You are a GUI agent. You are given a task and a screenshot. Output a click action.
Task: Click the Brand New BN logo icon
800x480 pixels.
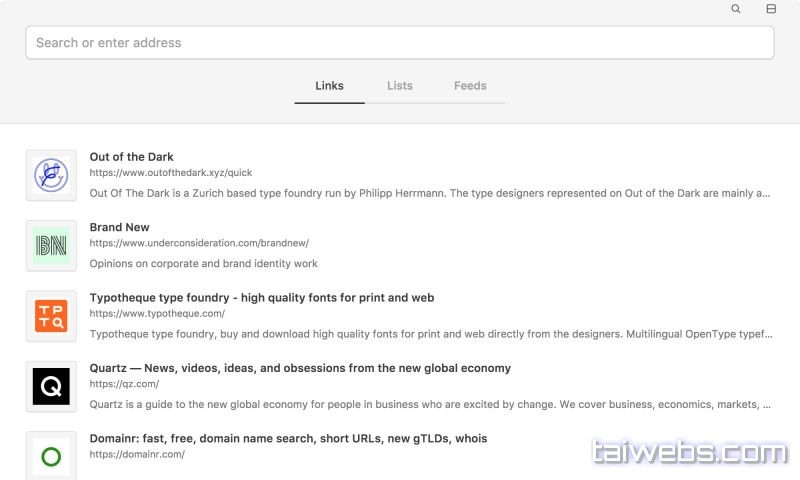[51, 246]
